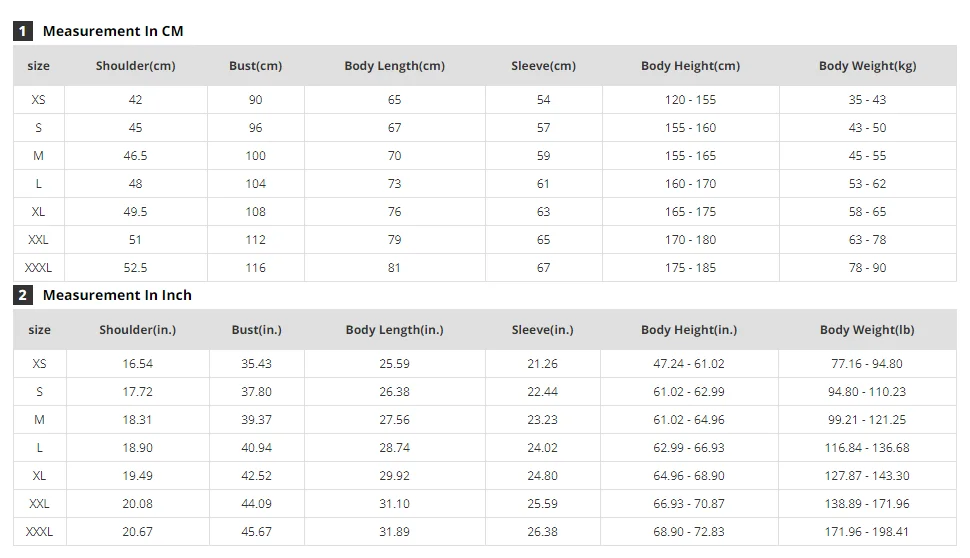Select the Shoulder(cm) column header
The image size is (970, 558).
[x=135, y=66]
